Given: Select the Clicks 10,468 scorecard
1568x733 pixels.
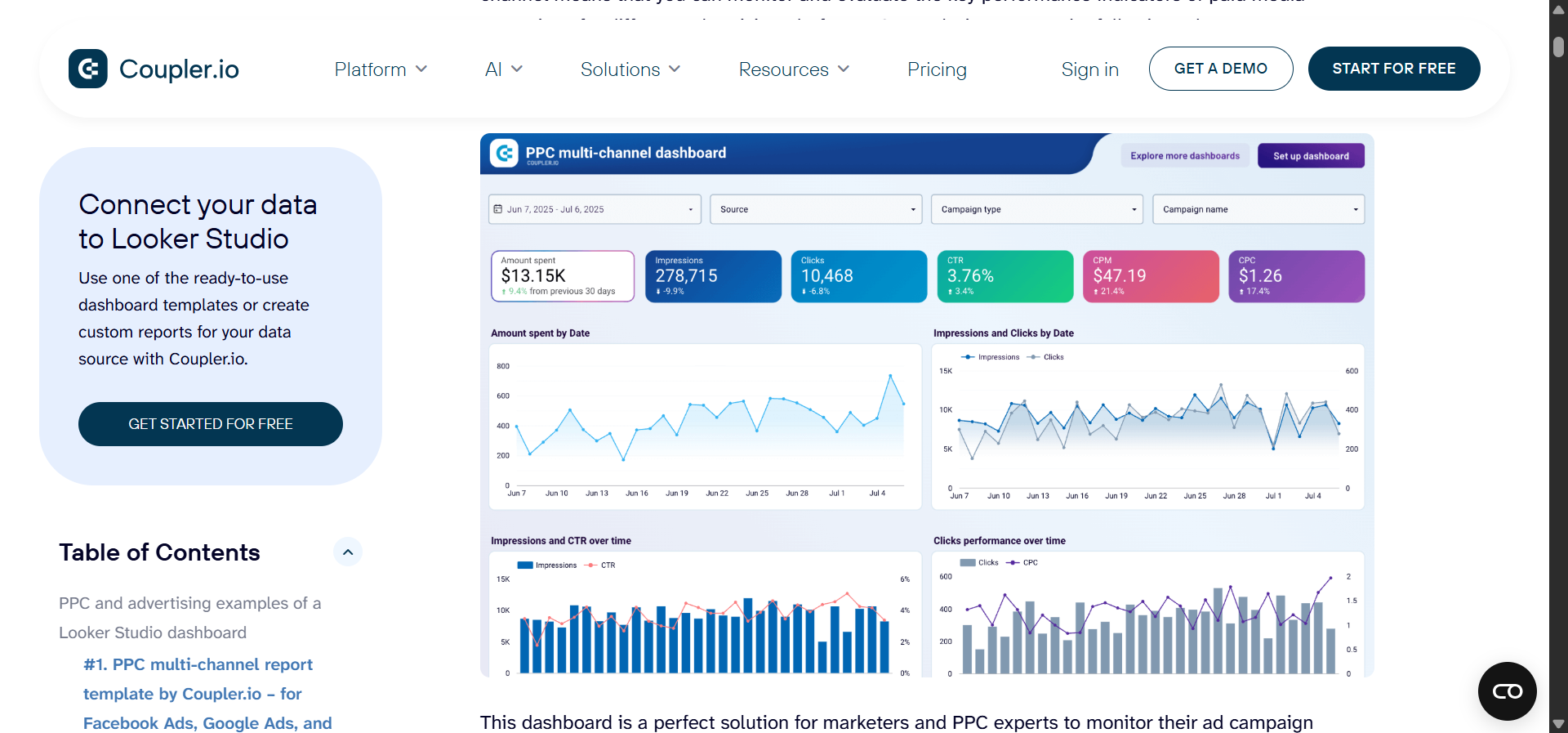Looking at the screenshot, I should click(x=859, y=276).
